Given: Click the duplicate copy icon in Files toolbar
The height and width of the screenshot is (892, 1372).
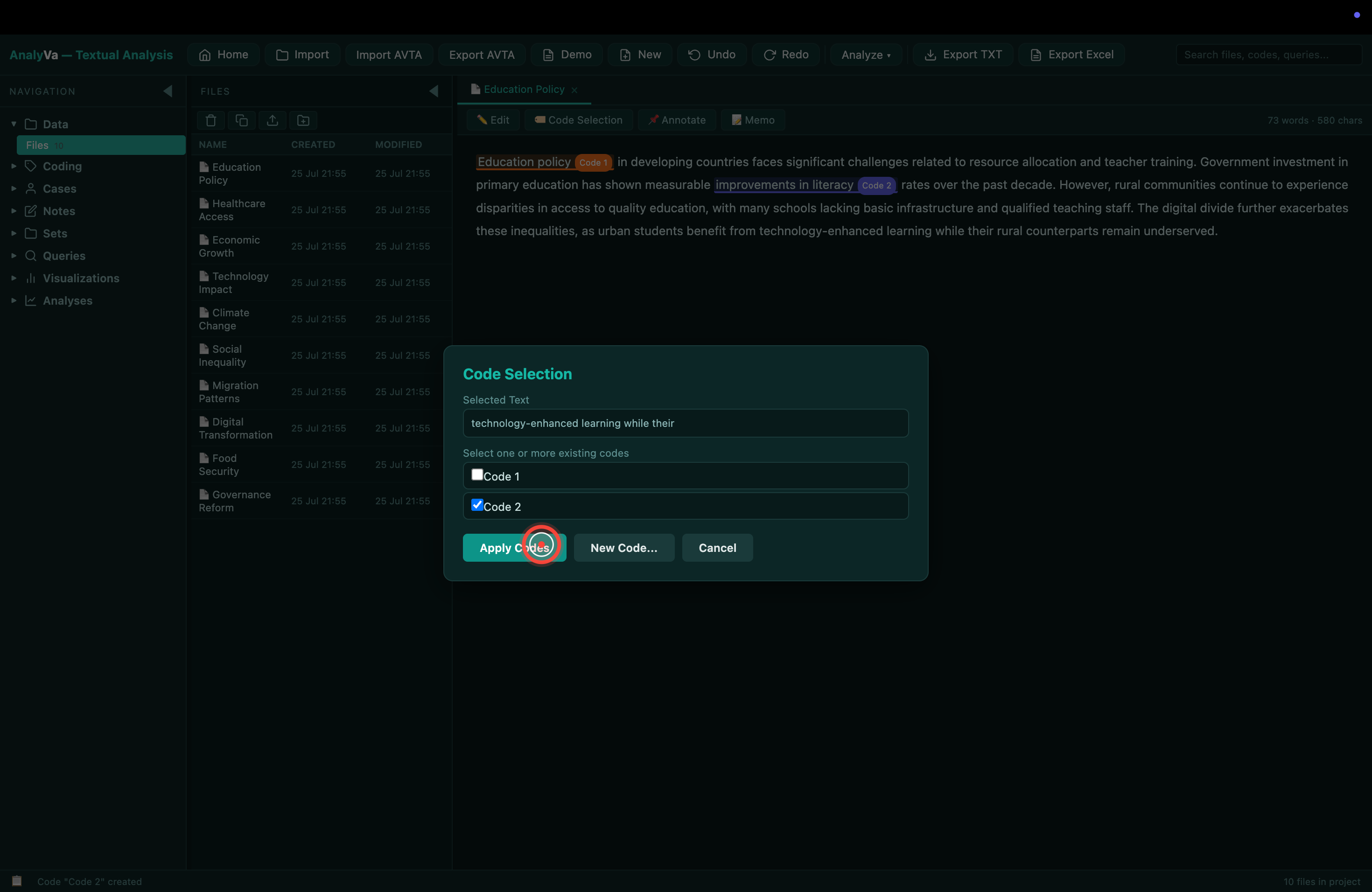Looking at the screenshot, I should point(242,120).
